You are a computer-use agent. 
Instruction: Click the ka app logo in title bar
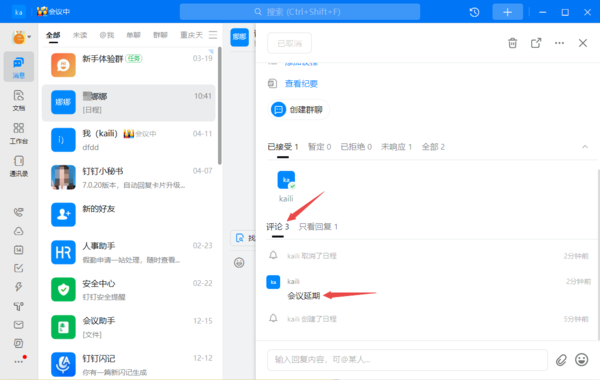pos(18,12)
